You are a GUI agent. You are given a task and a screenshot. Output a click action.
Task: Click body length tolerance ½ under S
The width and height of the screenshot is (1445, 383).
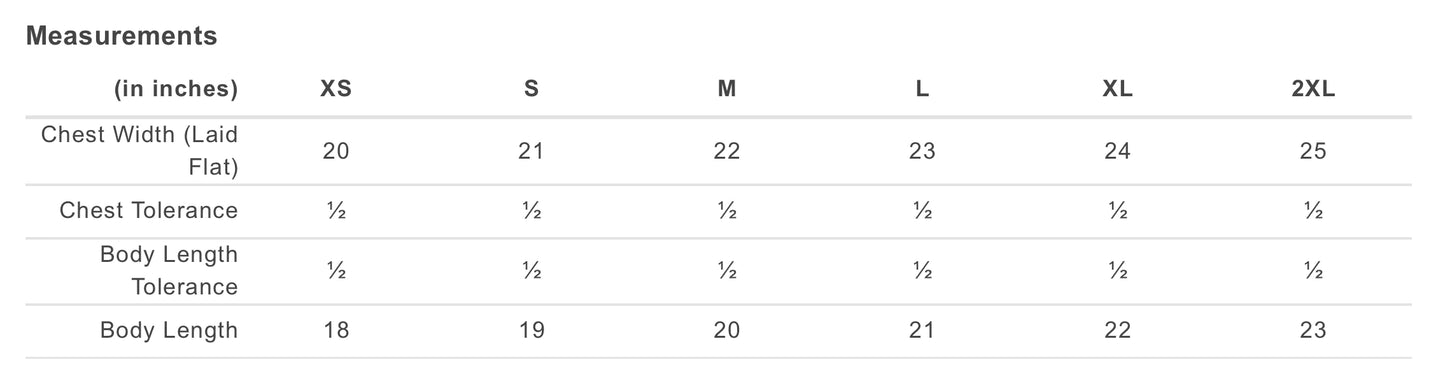532,271
